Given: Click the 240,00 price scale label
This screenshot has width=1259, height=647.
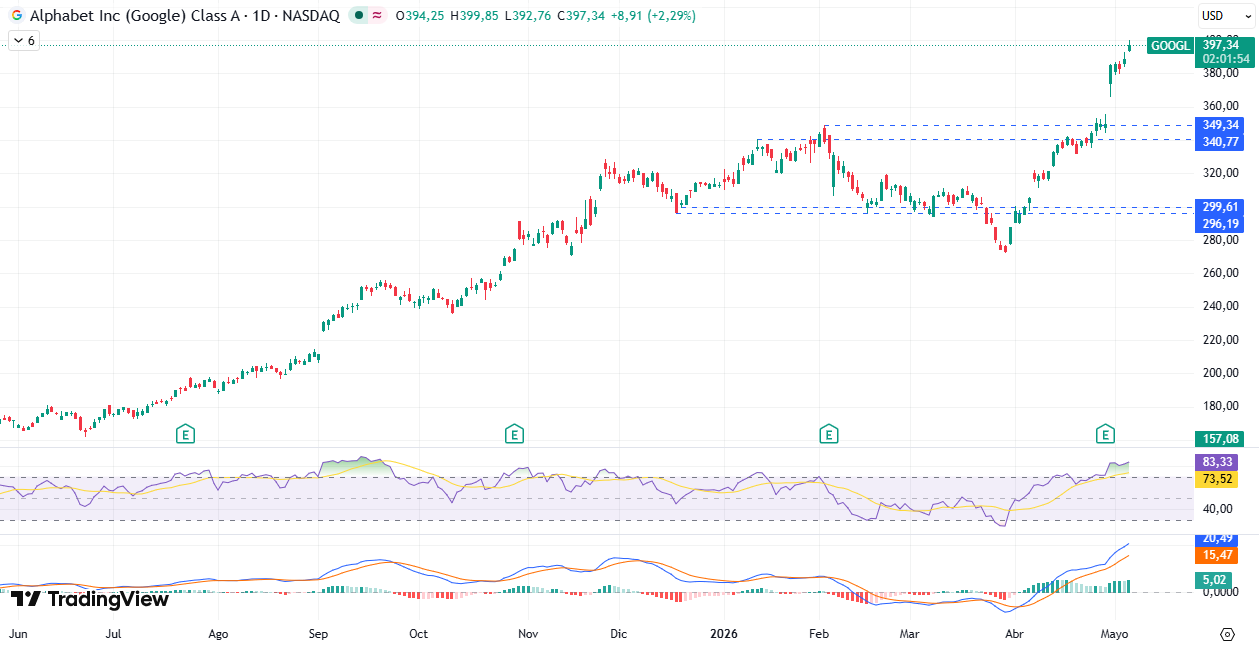Looking at the screenshot, I should coord(1221,306).
